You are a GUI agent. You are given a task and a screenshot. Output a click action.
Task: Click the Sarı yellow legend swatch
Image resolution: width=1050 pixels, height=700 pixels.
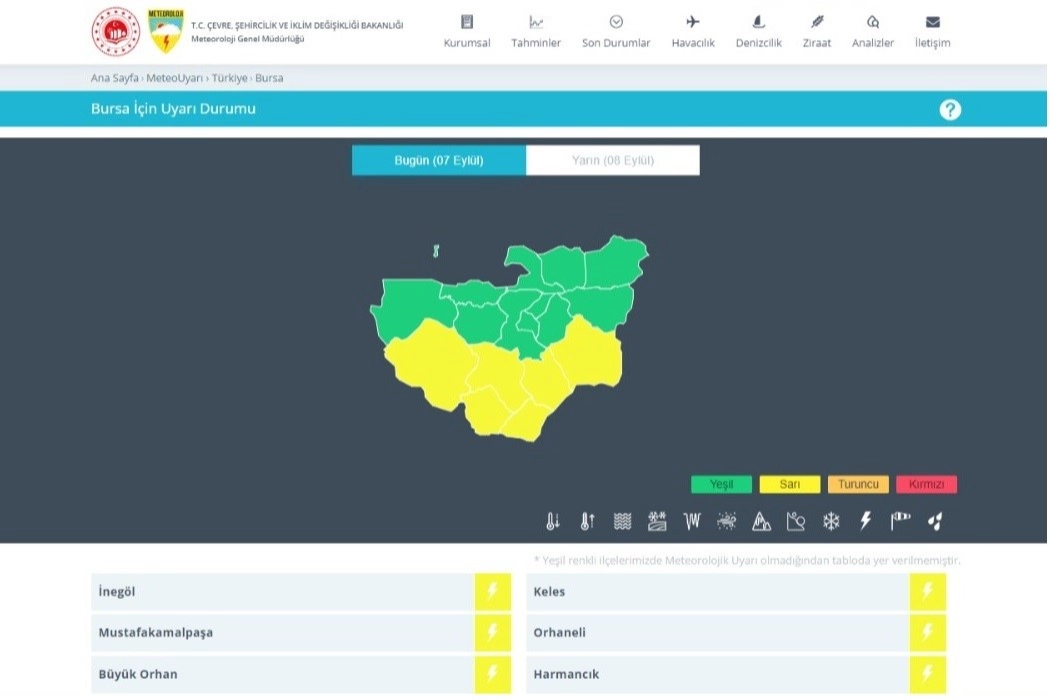(789, 485)
